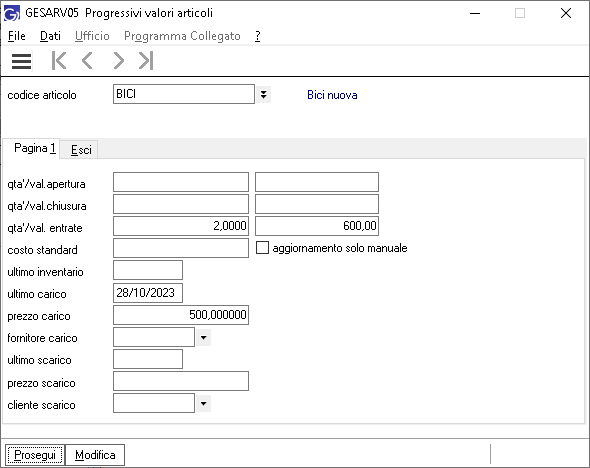Screen dimensions: 590x468
Task: Click the ultimo carico date field
Action: point(148,293)
